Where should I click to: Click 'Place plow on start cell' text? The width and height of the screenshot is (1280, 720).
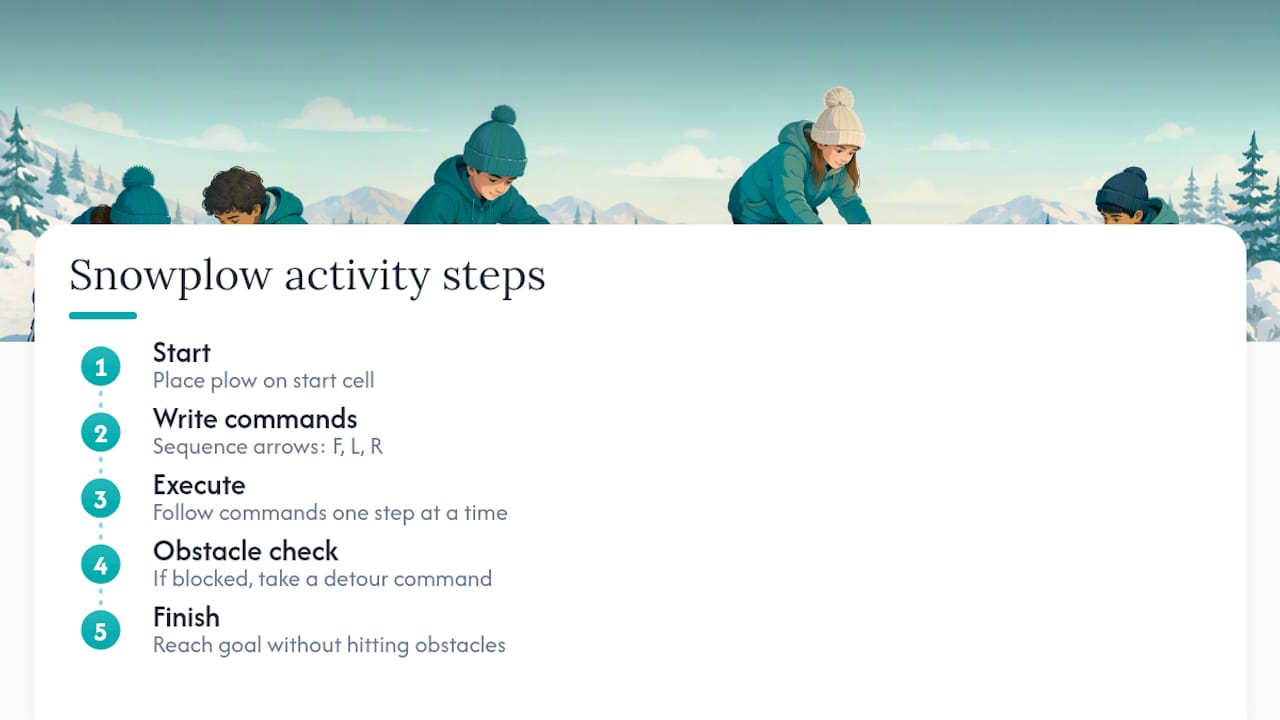[264, 381]
